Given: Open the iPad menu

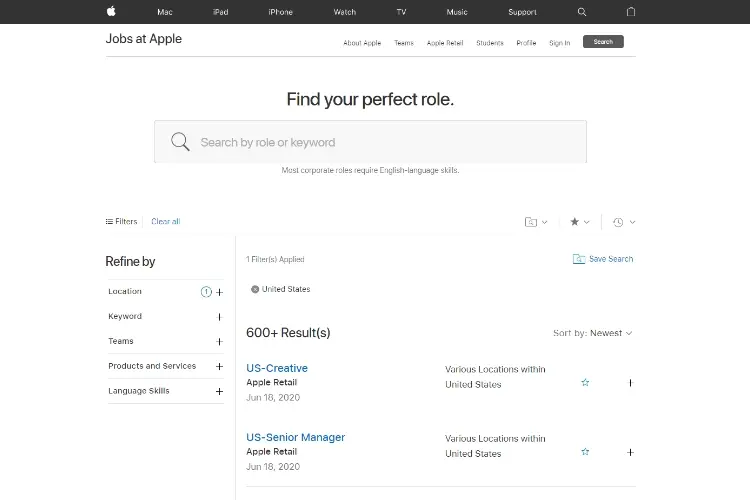Looking at the screenshot, I should coord(221,12).
